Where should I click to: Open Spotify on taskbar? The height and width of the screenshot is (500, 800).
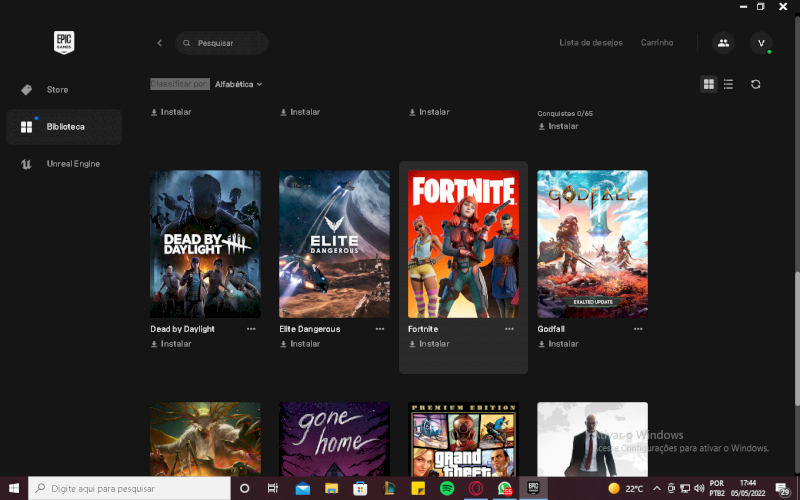click(x=447, y=488)
